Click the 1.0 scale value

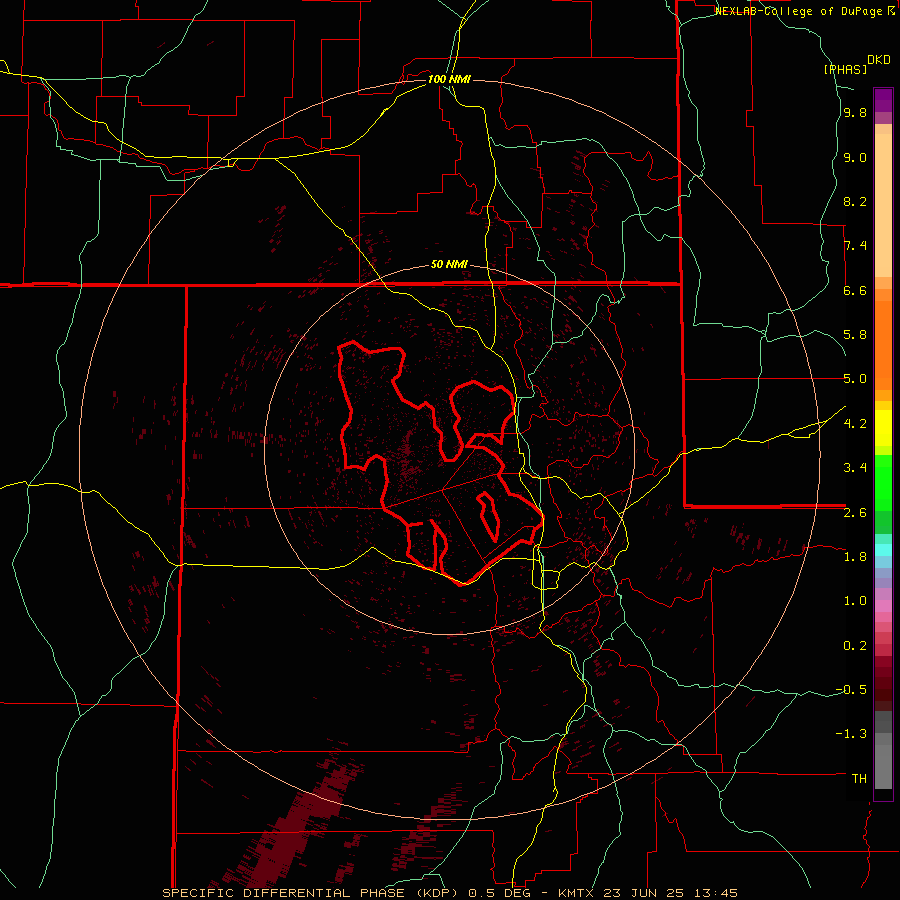pos(855,601)
